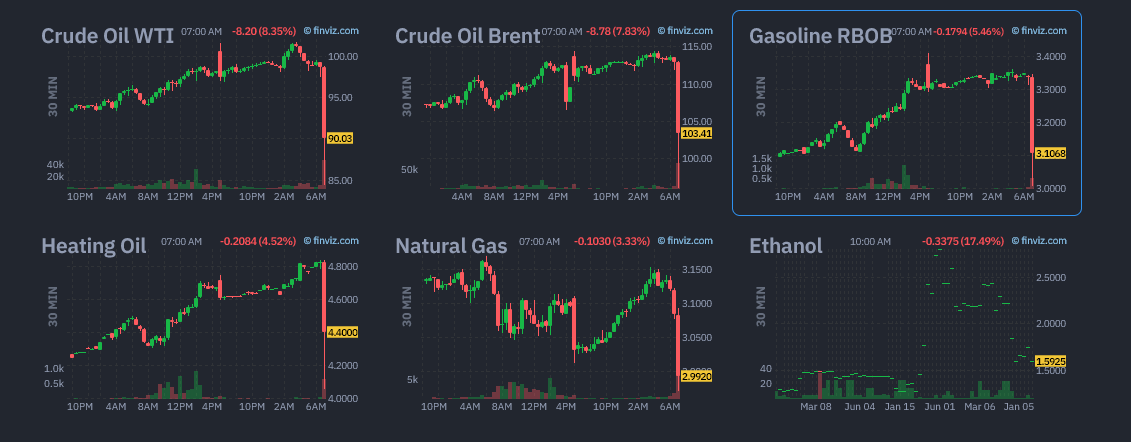Screen dimensions: 1131x442
Task: Click the 103.41 price label on Brent chart
Action: (696, 133)
